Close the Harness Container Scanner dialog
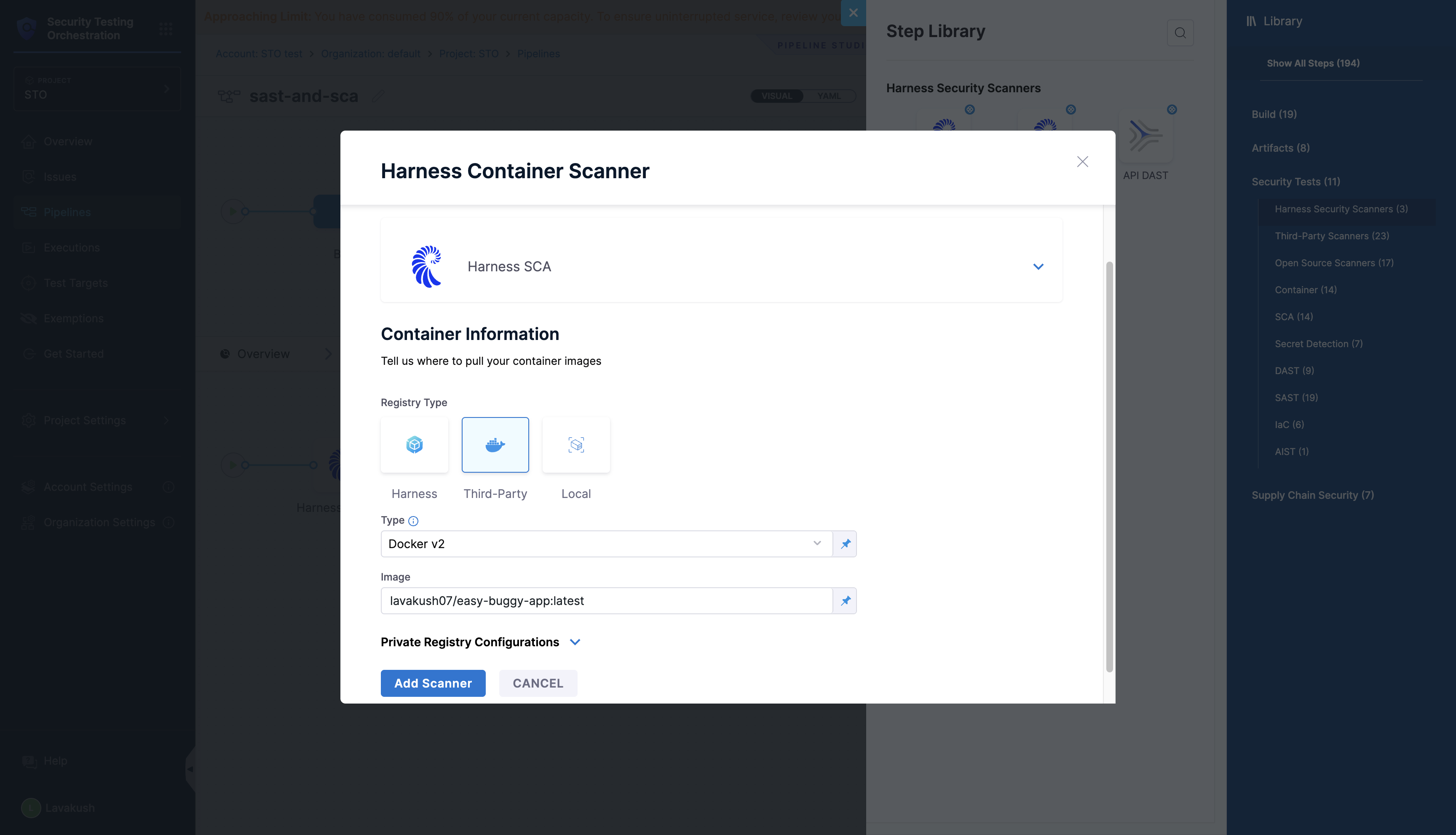Viewport: 1456px width, 835px height. [x=1082, y=162]
